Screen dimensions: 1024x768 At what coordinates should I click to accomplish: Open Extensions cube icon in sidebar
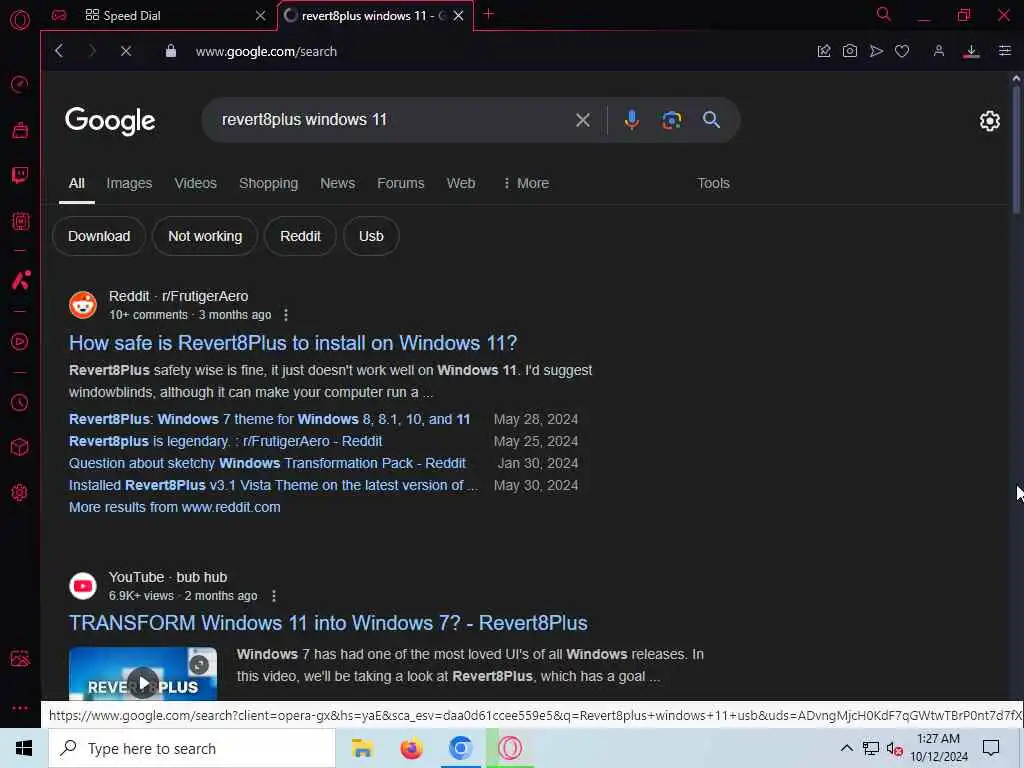click(20, 447)
